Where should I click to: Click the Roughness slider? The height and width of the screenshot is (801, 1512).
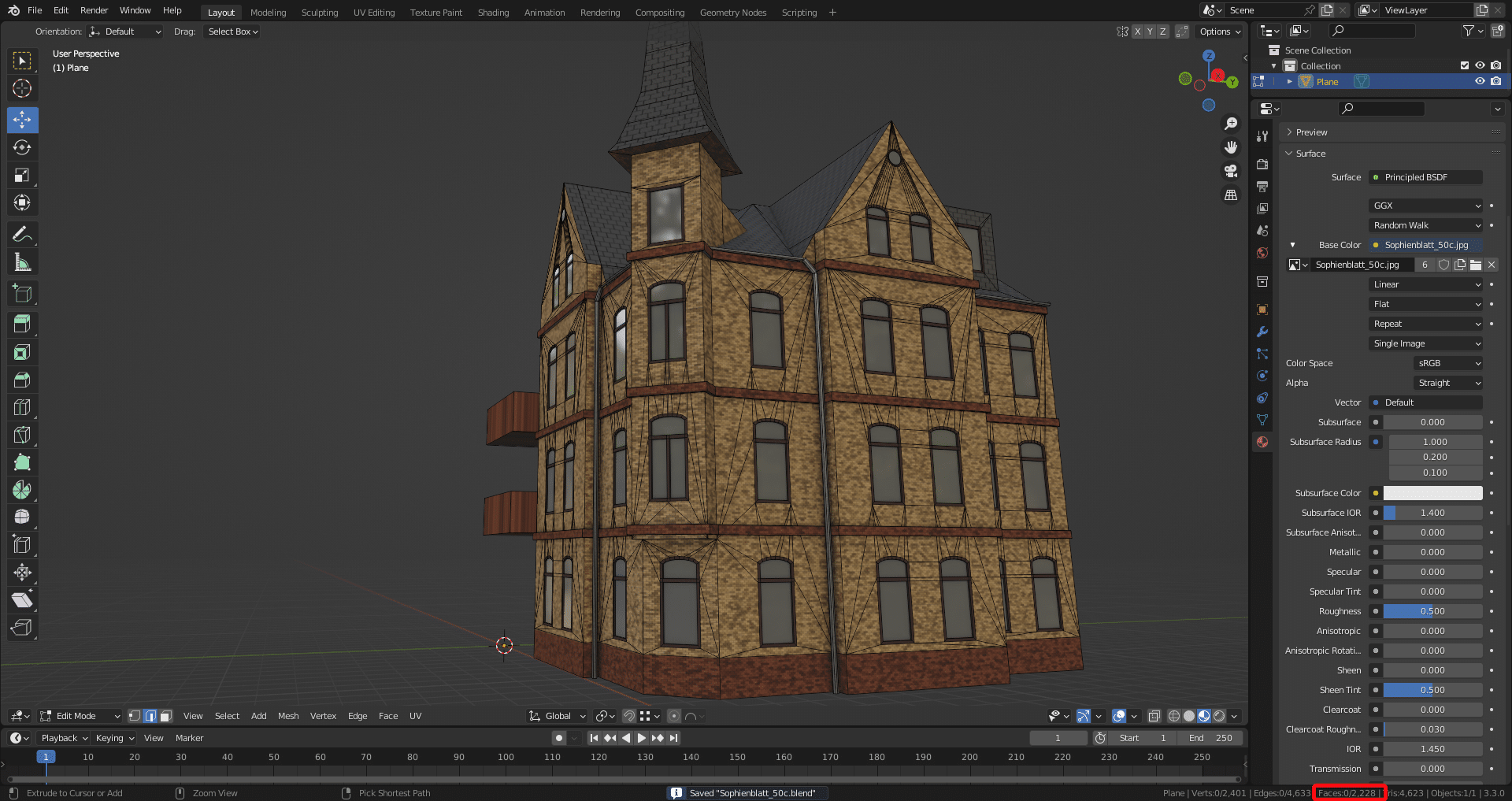[1432, 611]
